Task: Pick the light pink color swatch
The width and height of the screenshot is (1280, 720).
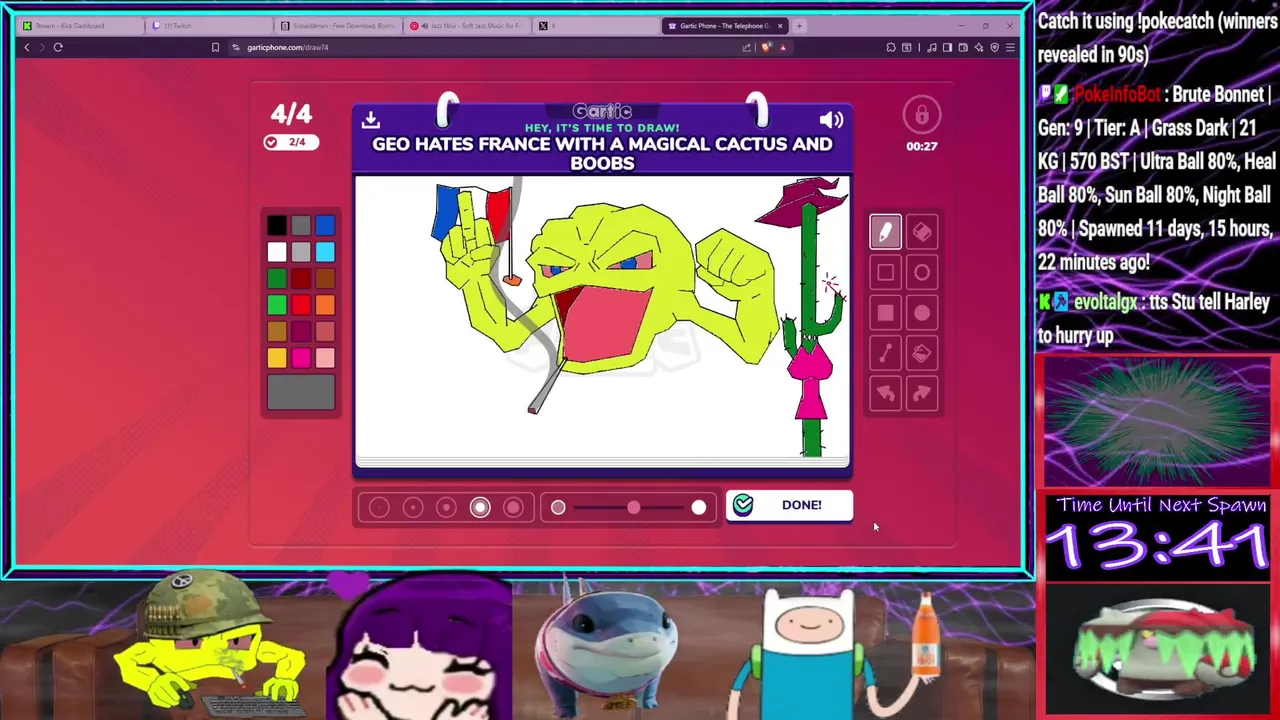Action: (x=325, y=358)
